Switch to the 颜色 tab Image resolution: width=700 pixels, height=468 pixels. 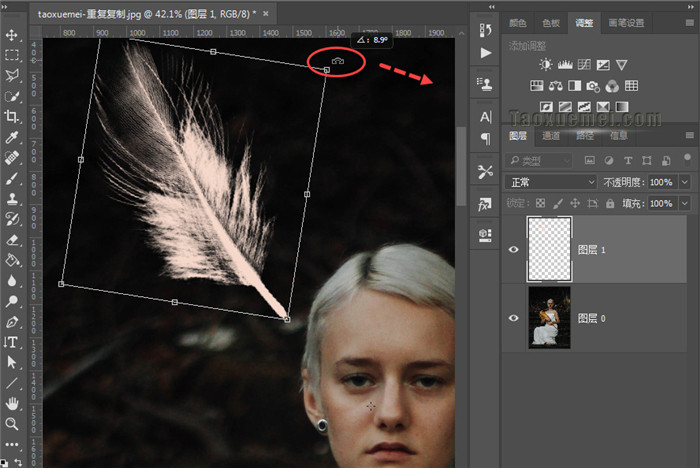[x=518, y=23]
